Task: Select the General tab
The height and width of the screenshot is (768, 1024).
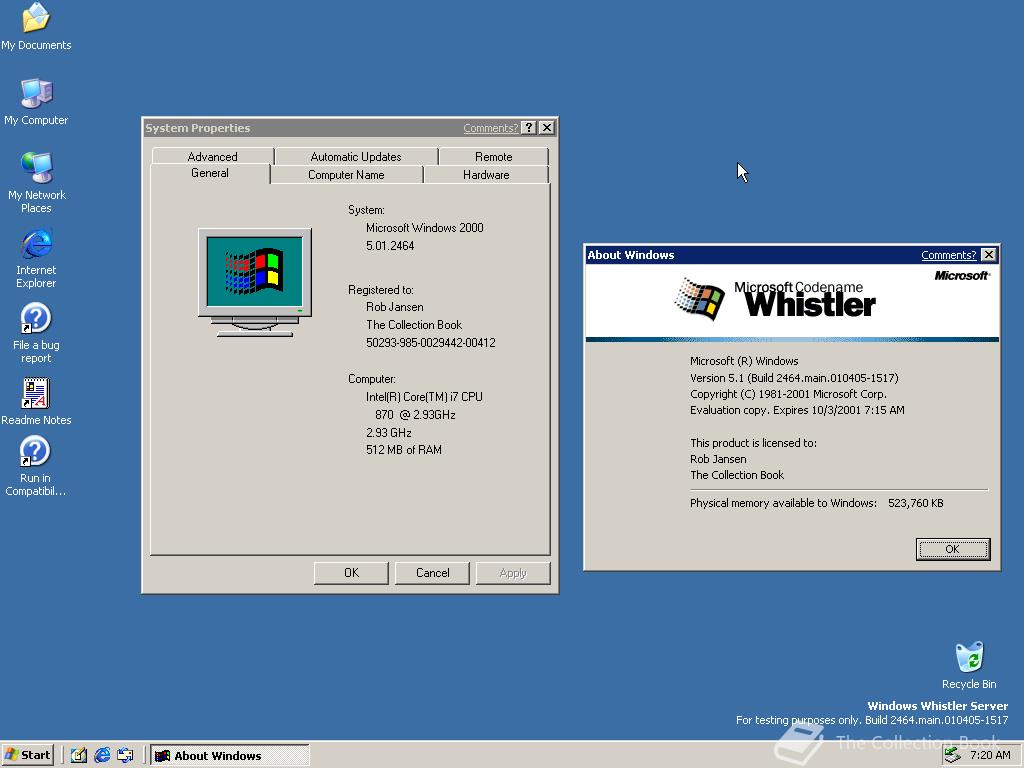Action: click(x=210, y=173)
